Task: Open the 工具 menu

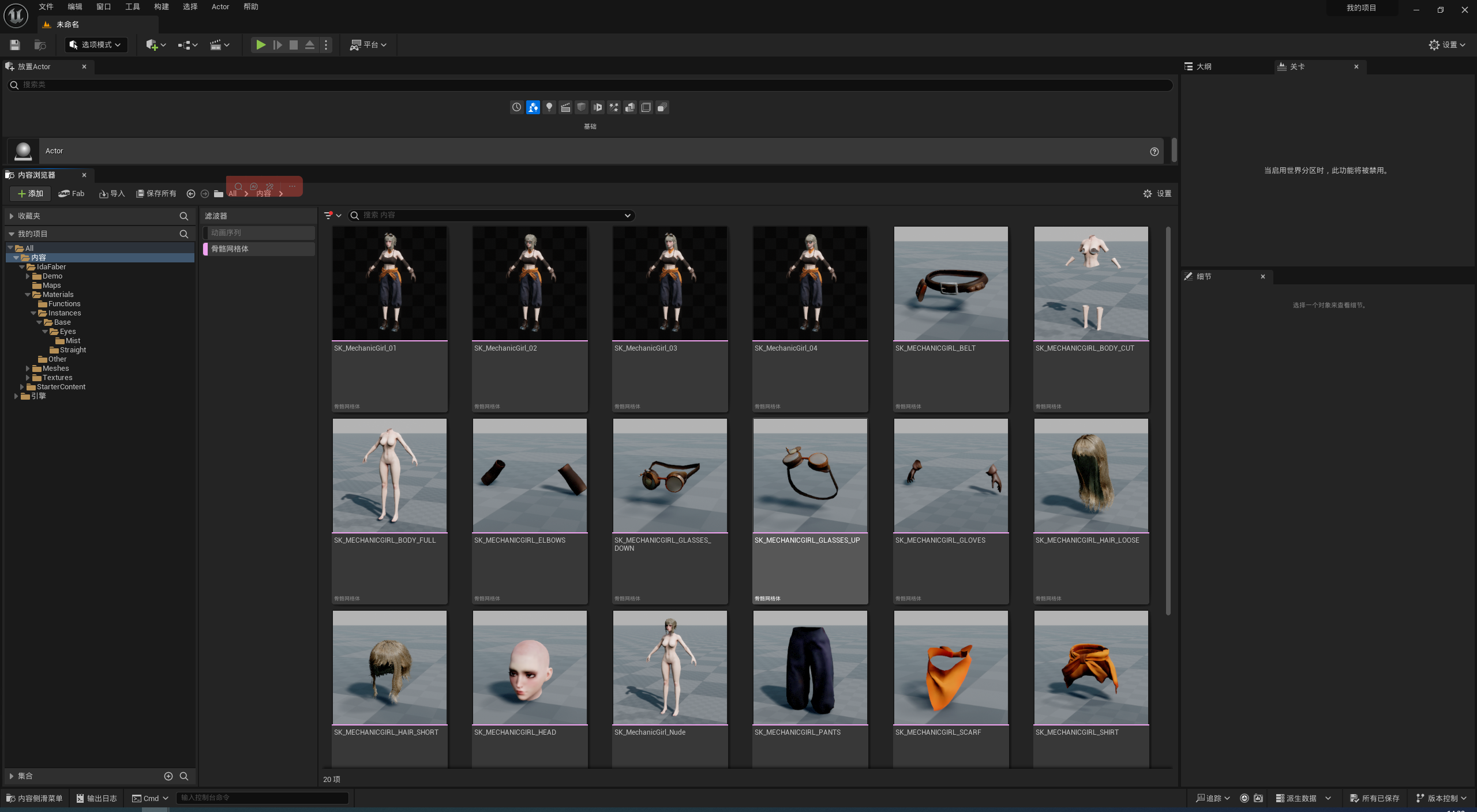Action: pos(132,7)
